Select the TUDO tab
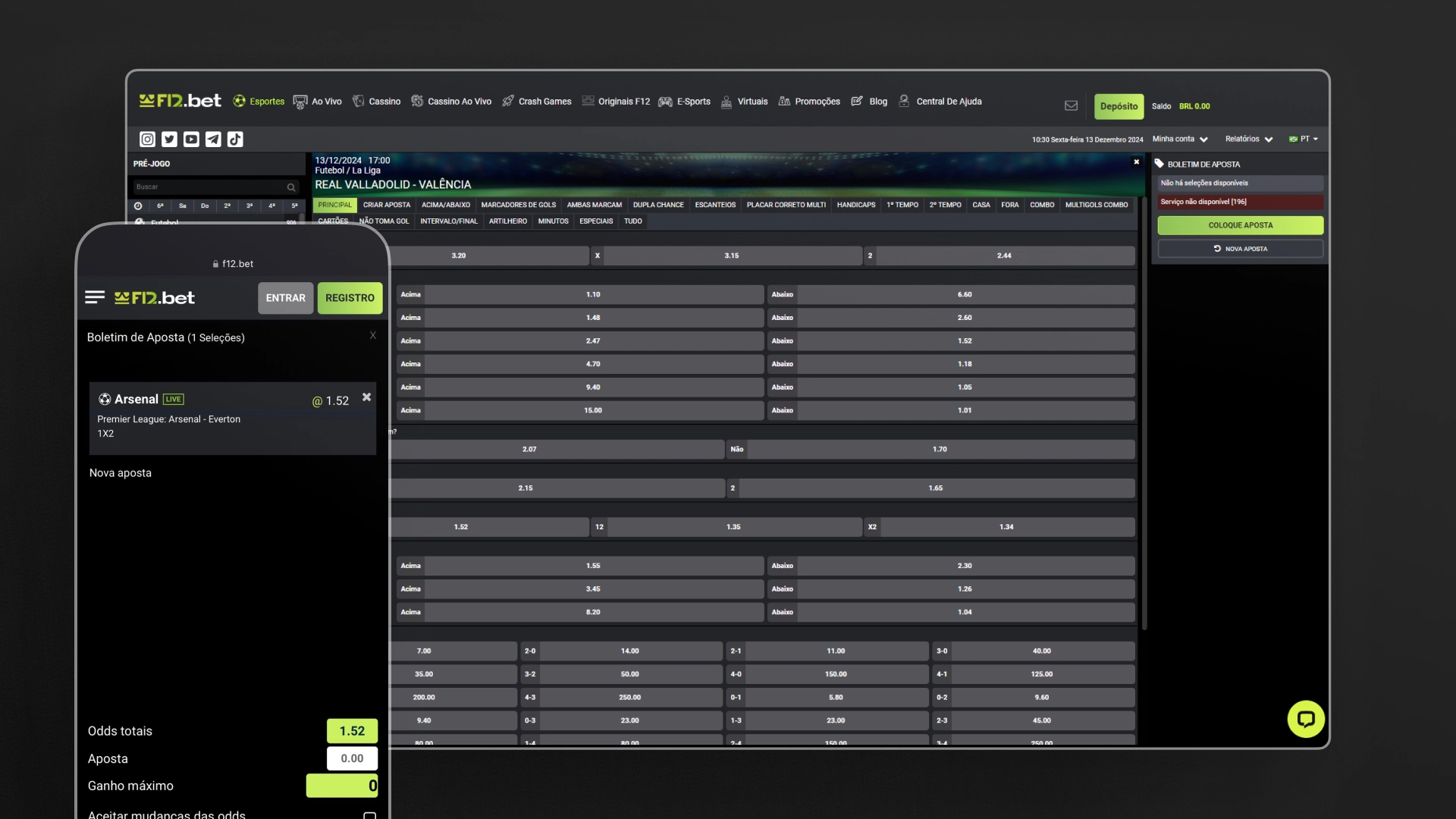This screenshot has height=819, width=1456. (633, 221)
